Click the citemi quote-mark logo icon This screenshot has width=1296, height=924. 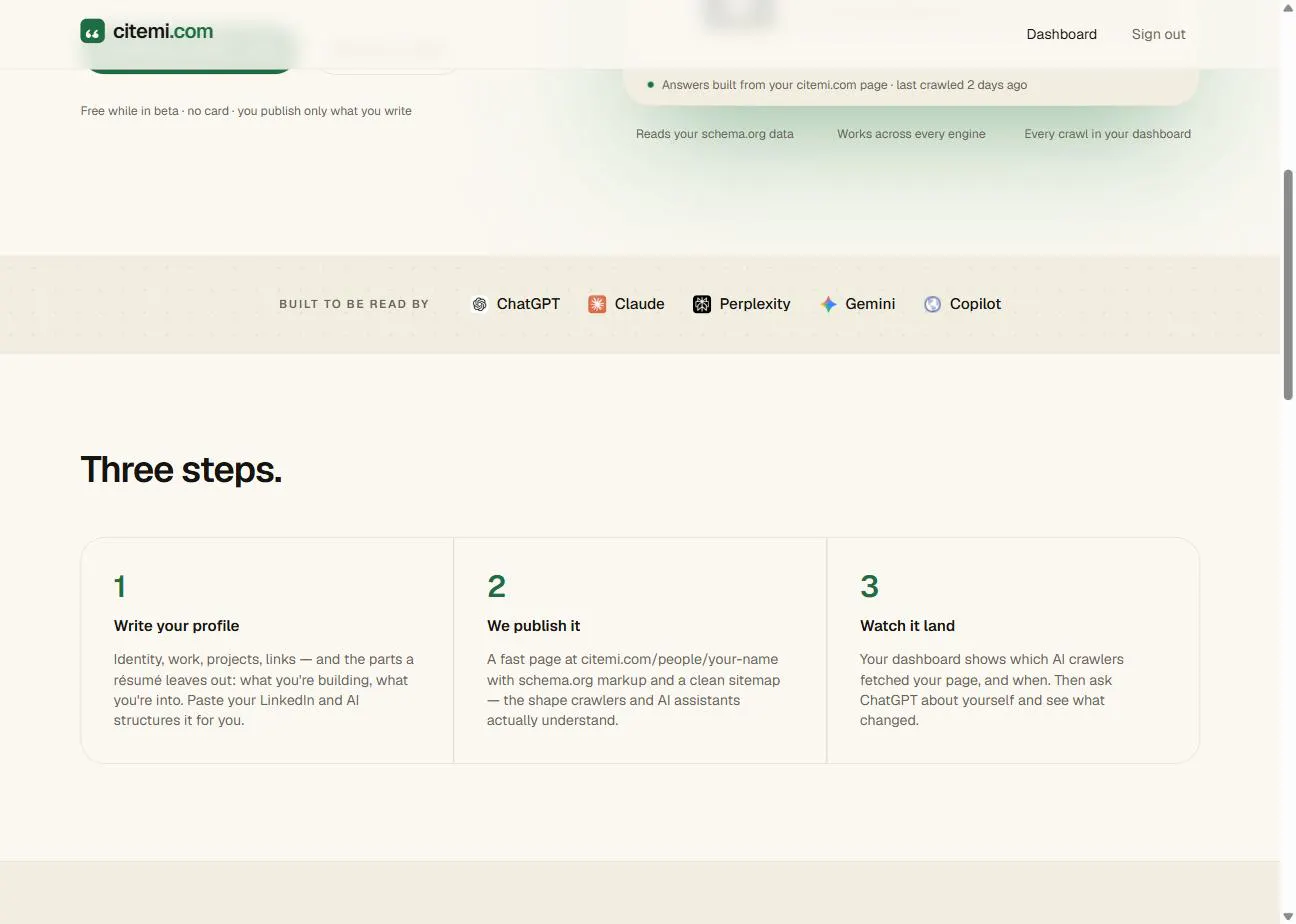click(x=93, y=31)
